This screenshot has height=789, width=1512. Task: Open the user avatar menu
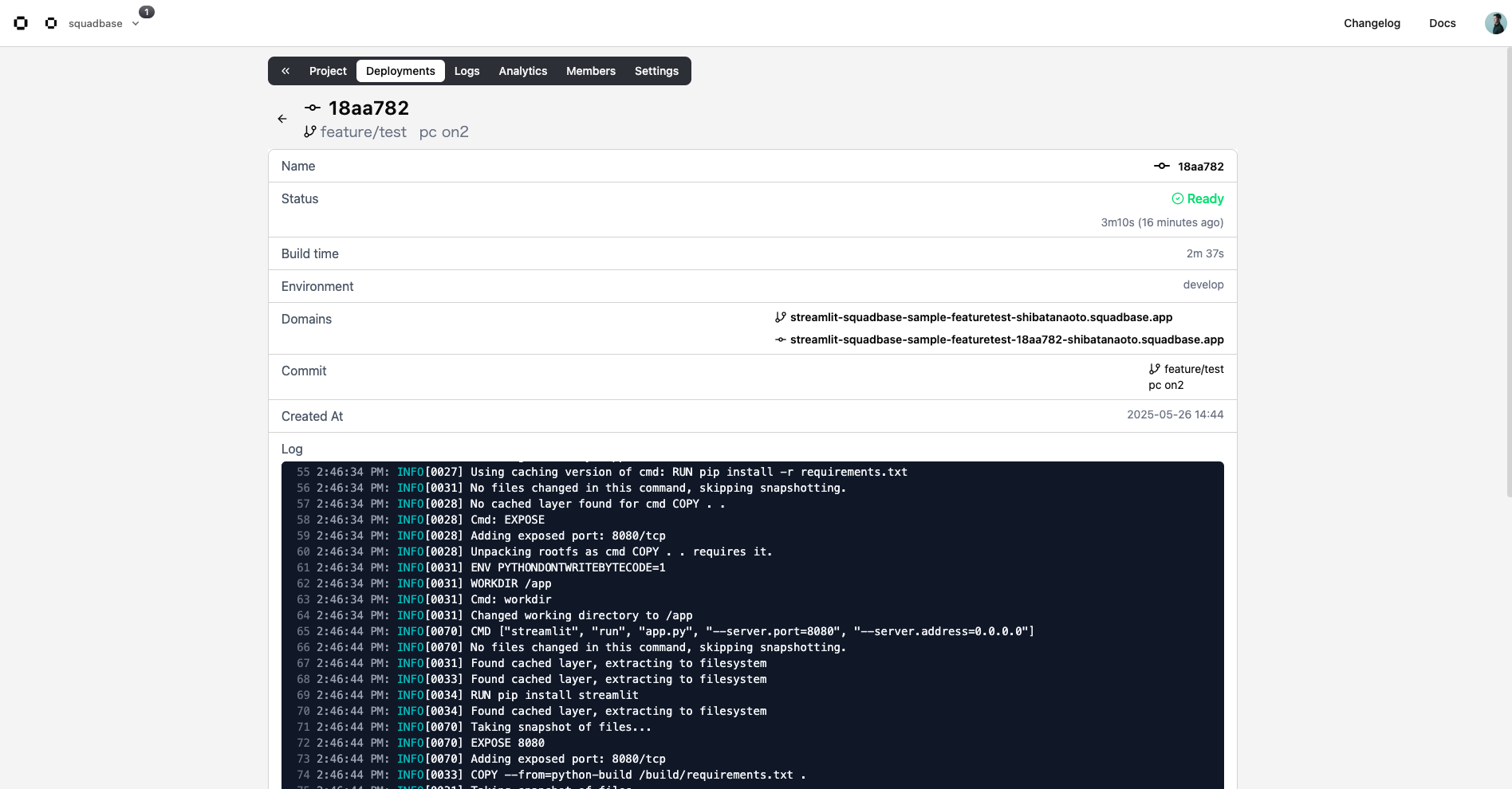[x=1495, y=23]
